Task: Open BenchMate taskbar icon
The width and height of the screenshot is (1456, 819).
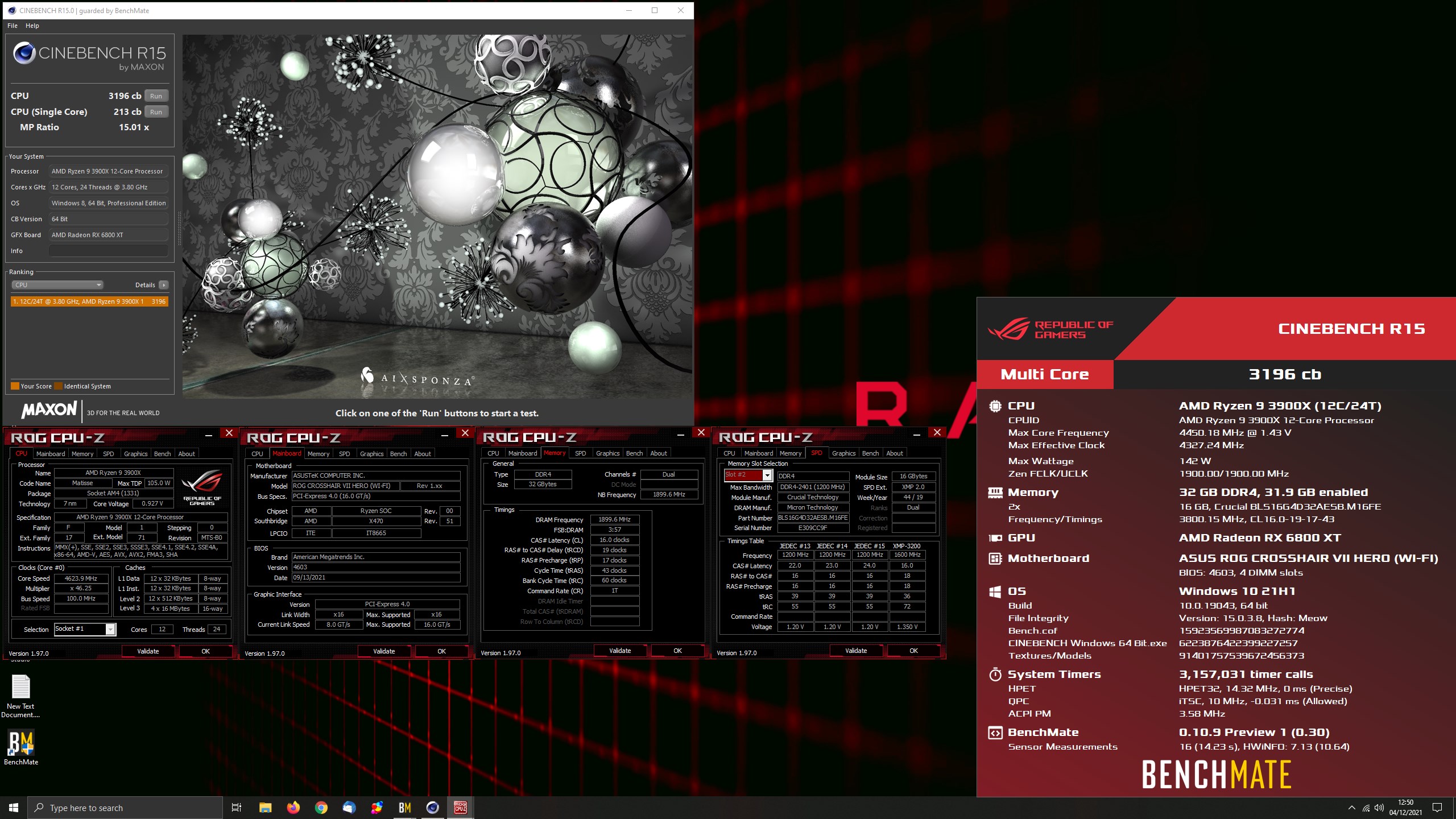Action: (x=404, y=808)
